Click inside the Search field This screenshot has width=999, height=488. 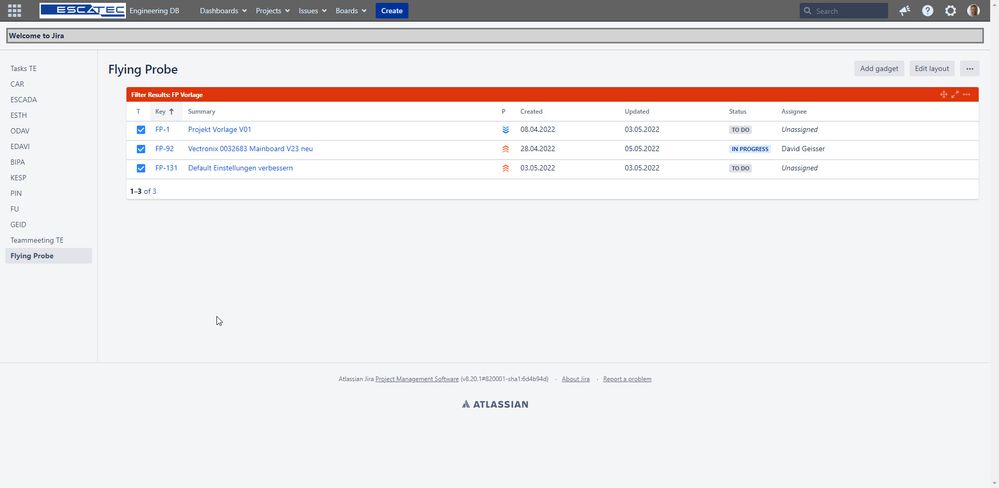(x=844, y=11)
